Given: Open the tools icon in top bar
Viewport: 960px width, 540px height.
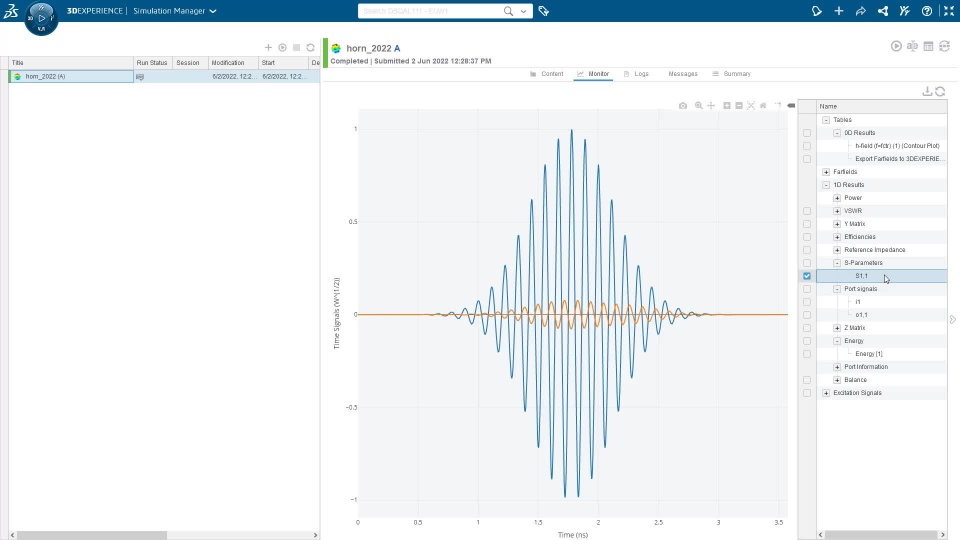Looking at the screenshot, I should pos(905,11).
